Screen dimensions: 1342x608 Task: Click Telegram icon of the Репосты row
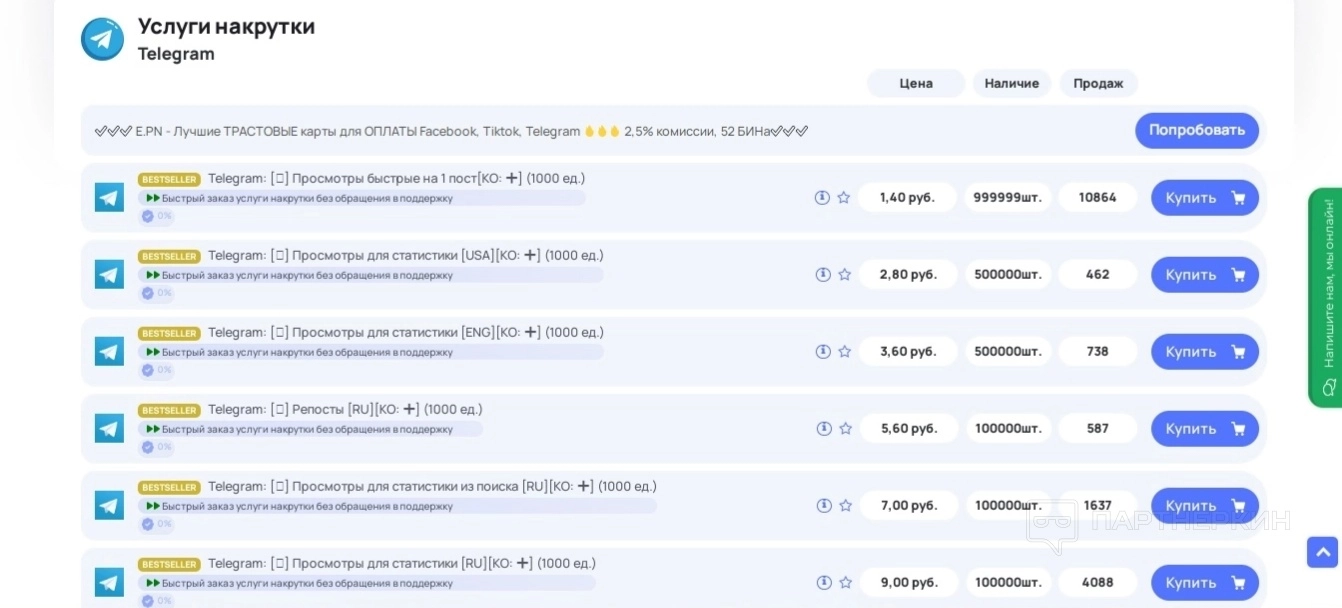click(x=109, y=429)
